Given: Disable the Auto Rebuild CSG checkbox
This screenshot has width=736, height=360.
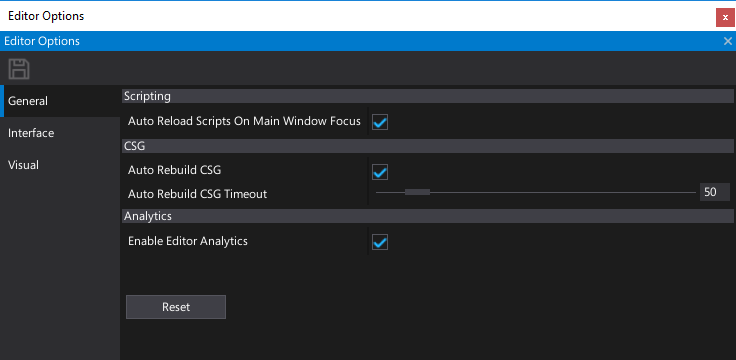Looking at the screenshot, I should click(380, 172).
